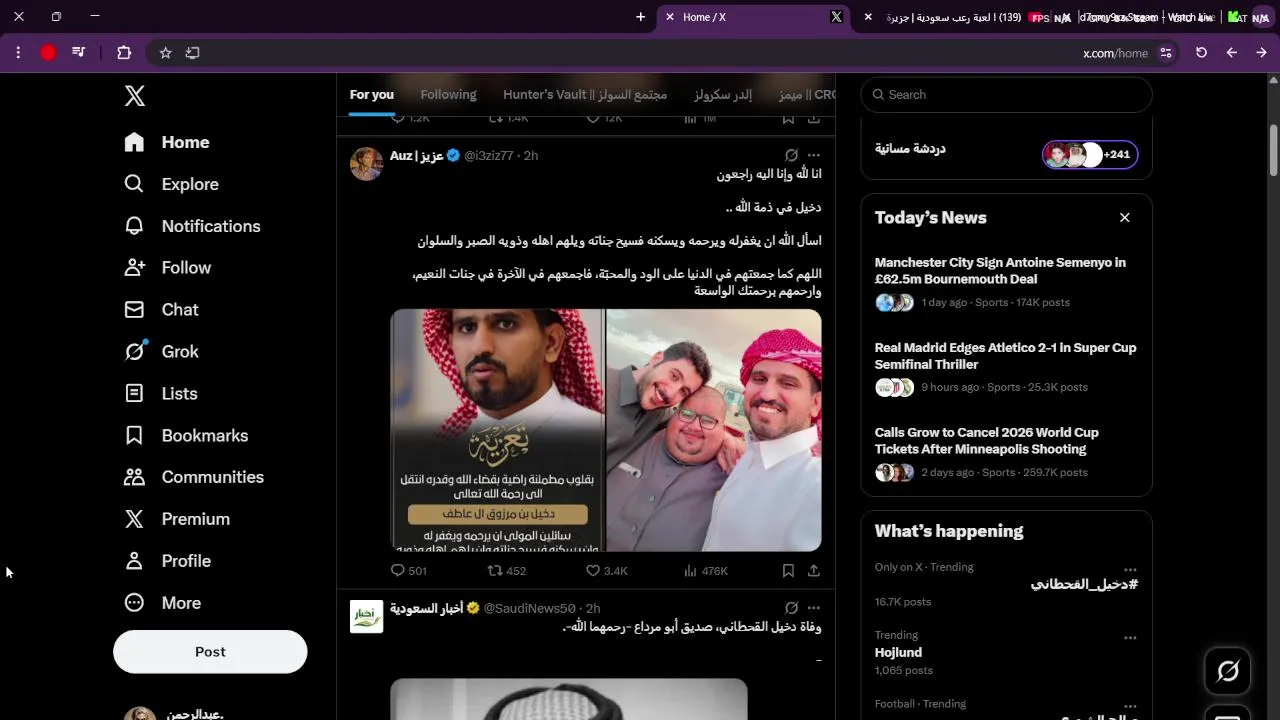Open more options for Hojlund trend
1280x720 pixels.
tap(1130, 638)
